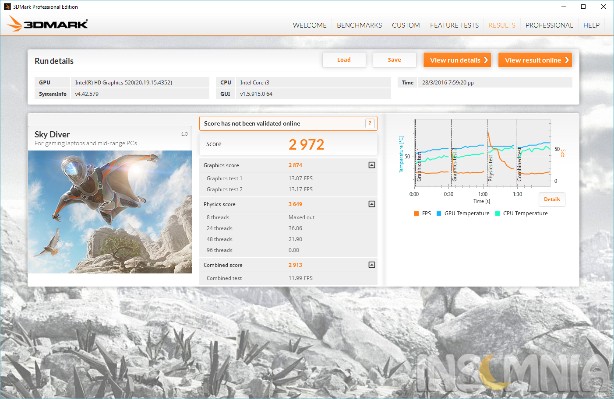Click the orange FPS legend swatch
The image size is (614, 399).
pyautogui.click(x=416, y=213)
